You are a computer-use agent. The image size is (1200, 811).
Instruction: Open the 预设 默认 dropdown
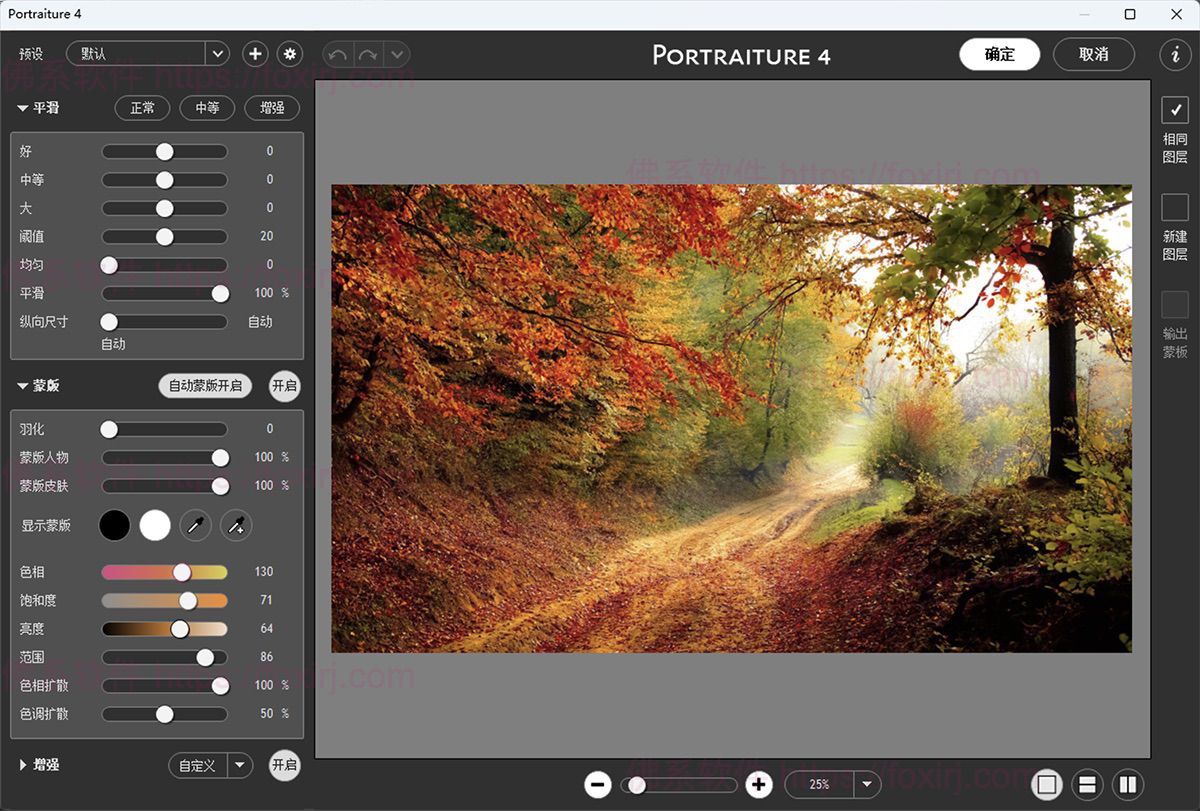click(218, 54)
